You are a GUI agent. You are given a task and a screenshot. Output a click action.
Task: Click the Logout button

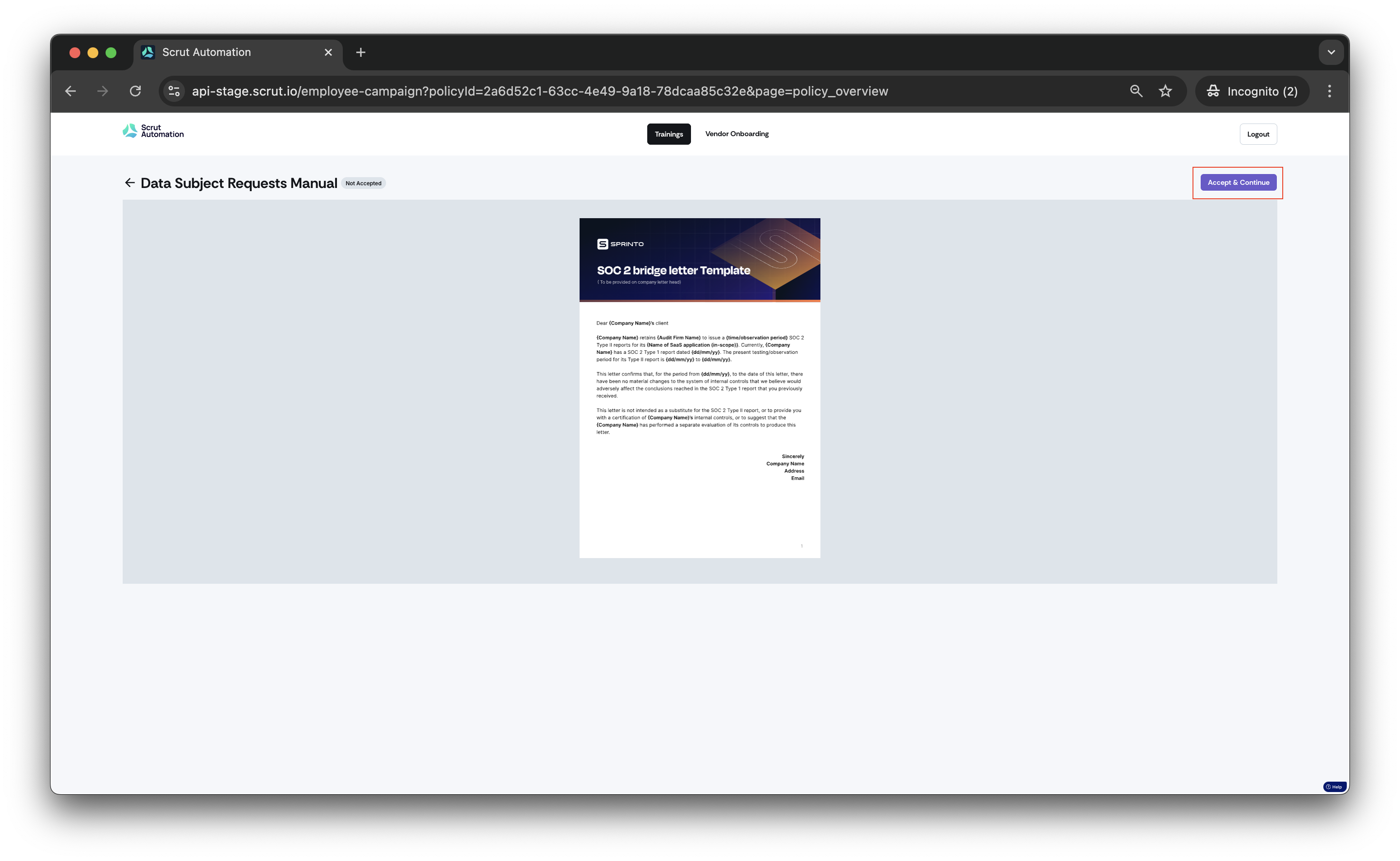click(x=1258, y=134)
